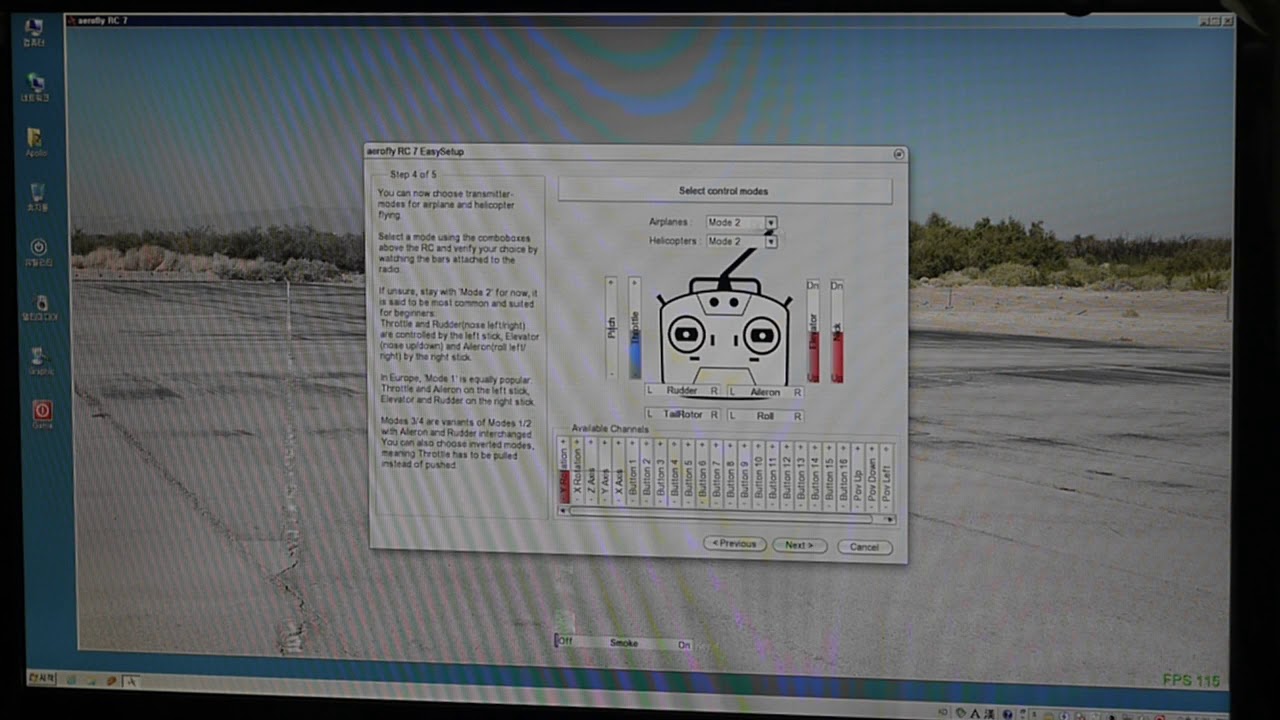Select the Button 11 channel
This screenshot has width=1280, height=720.
pyautogui.click(x=773, y=475)
